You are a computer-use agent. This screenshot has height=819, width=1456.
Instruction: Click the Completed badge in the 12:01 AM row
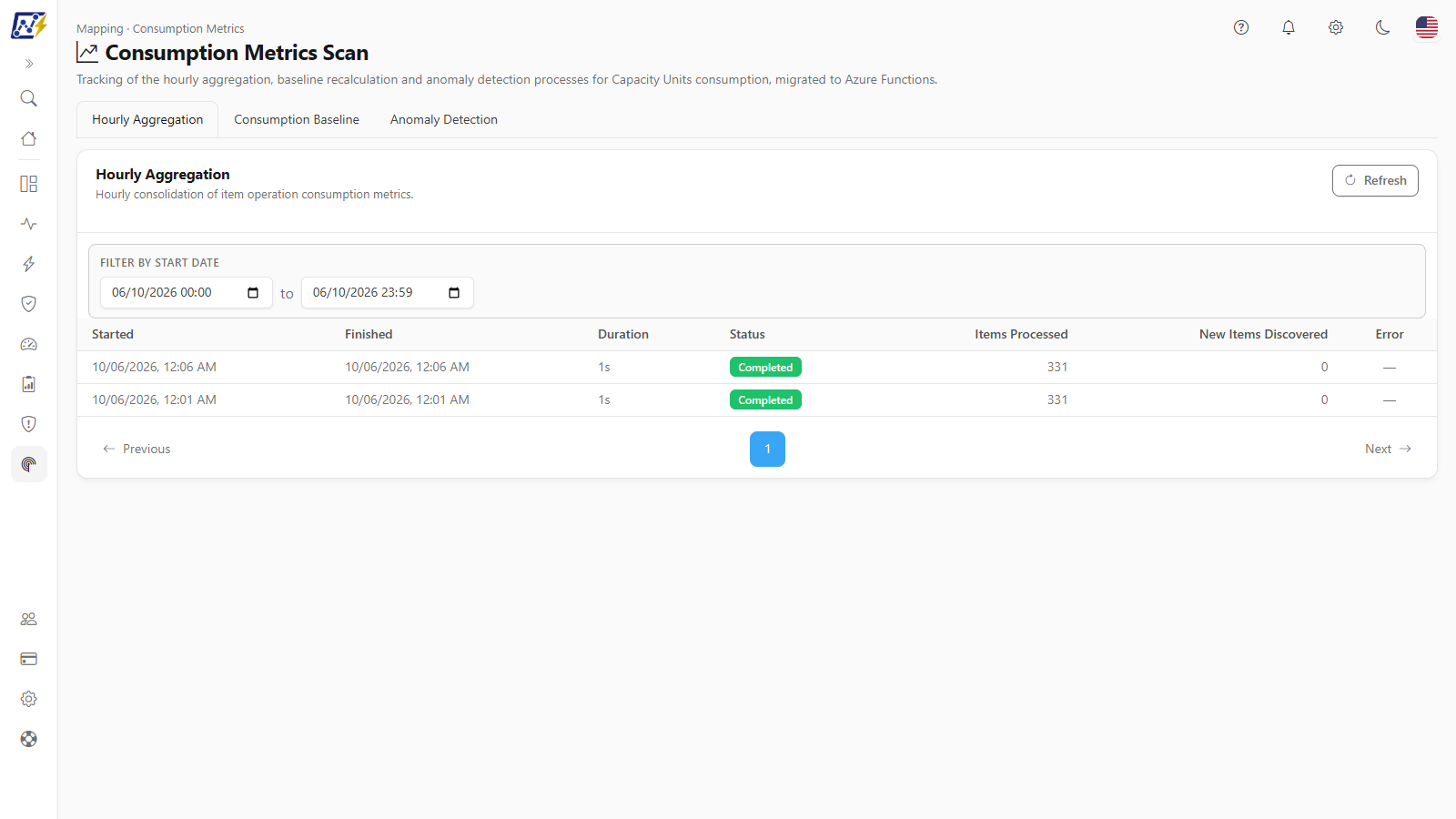click(x=765, y=400)
